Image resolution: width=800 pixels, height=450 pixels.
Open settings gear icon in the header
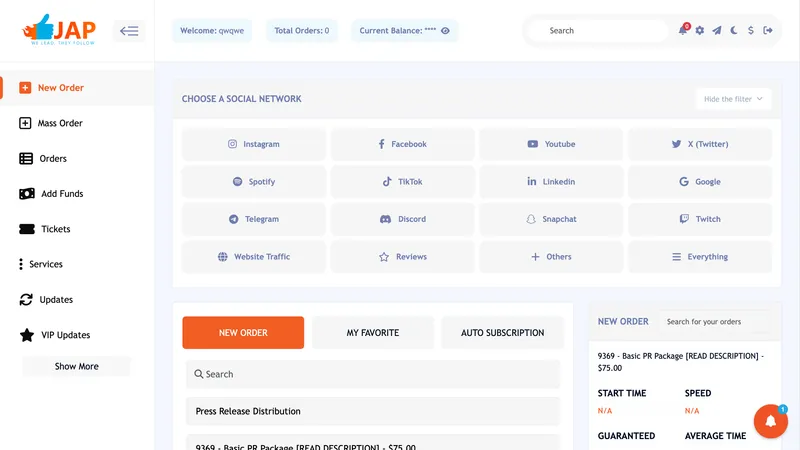point(700,31)
